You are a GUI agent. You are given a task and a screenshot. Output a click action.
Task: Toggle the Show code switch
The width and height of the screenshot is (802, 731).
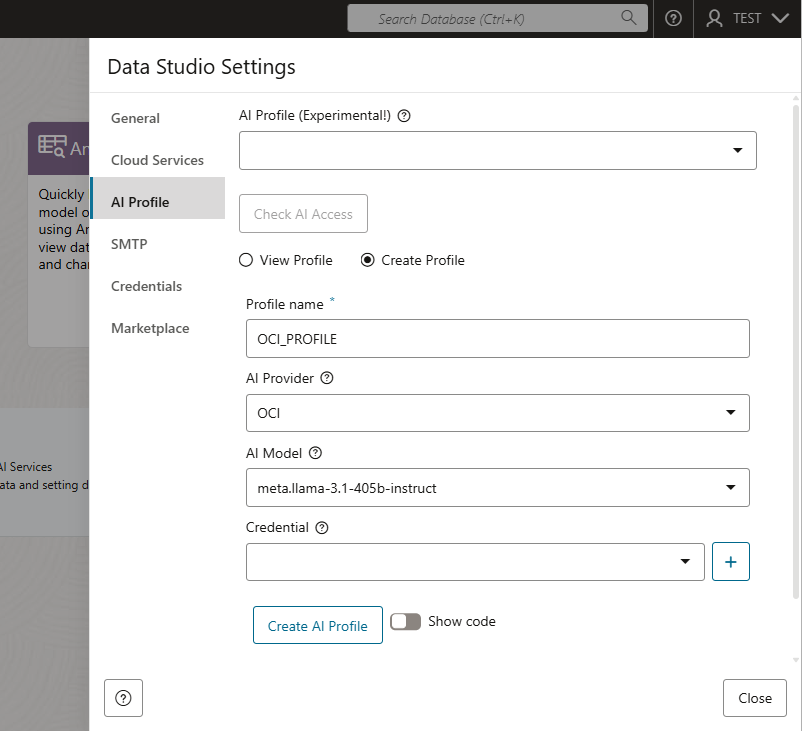[405, 622]
